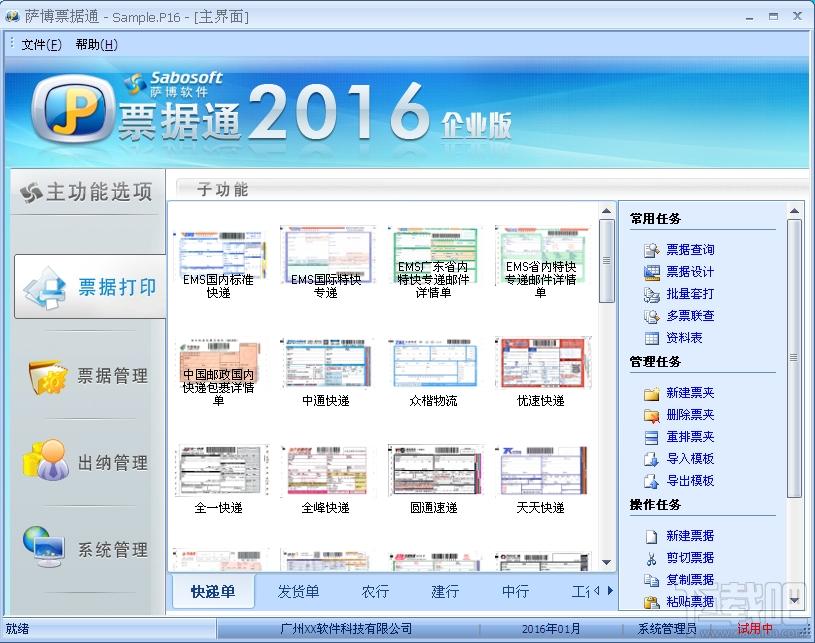Select the 中通快递 template thumbnail
The image size is (815, 643).
(326, 363)
